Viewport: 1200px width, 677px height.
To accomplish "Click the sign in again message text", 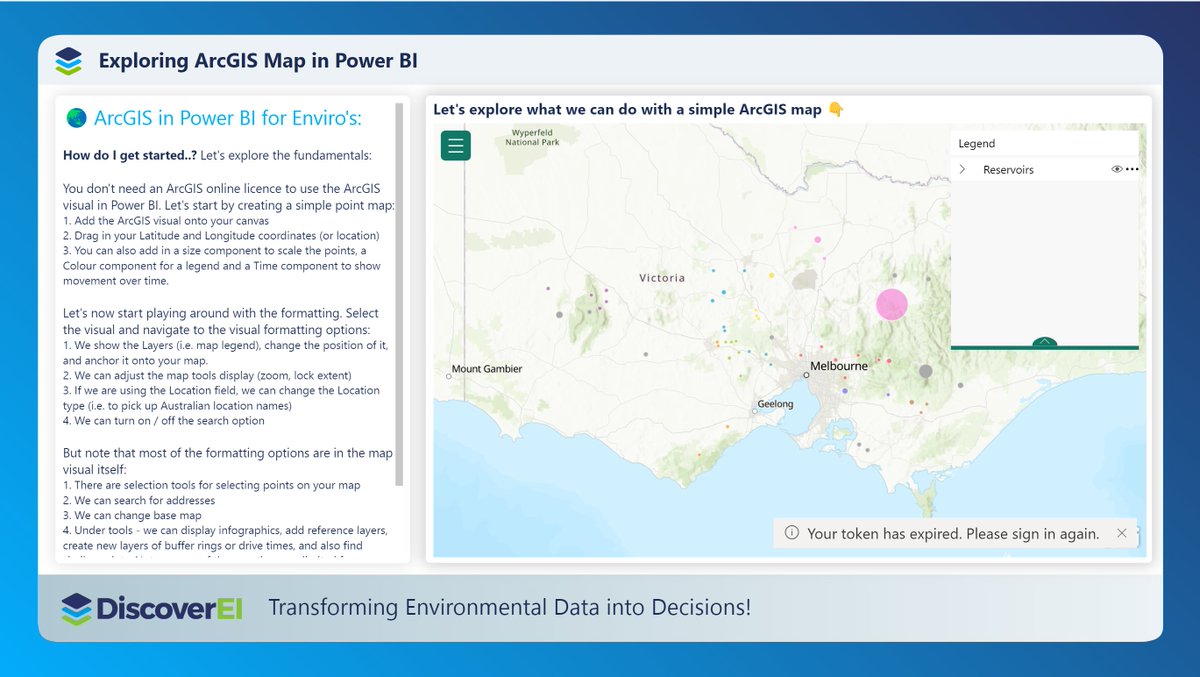I will click(x=953, y=533).
